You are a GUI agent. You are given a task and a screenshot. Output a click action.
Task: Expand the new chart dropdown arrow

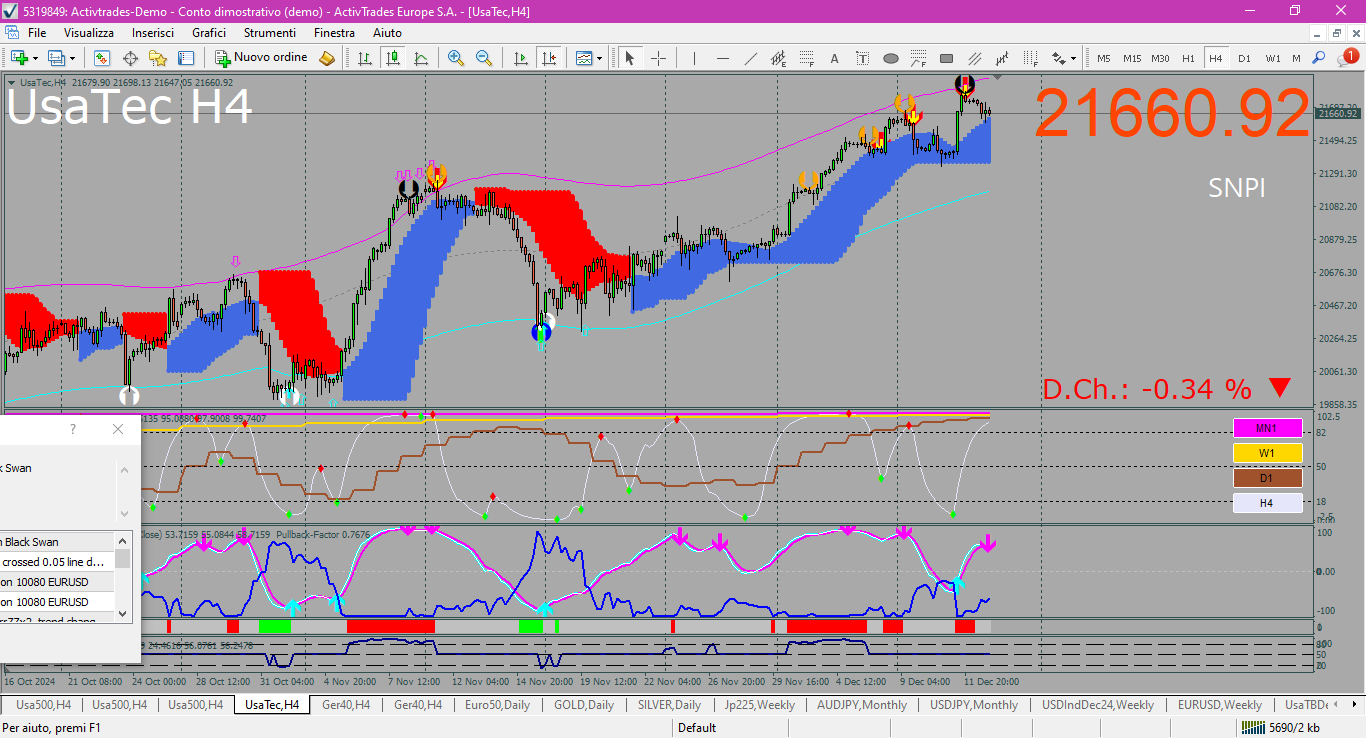35,58
